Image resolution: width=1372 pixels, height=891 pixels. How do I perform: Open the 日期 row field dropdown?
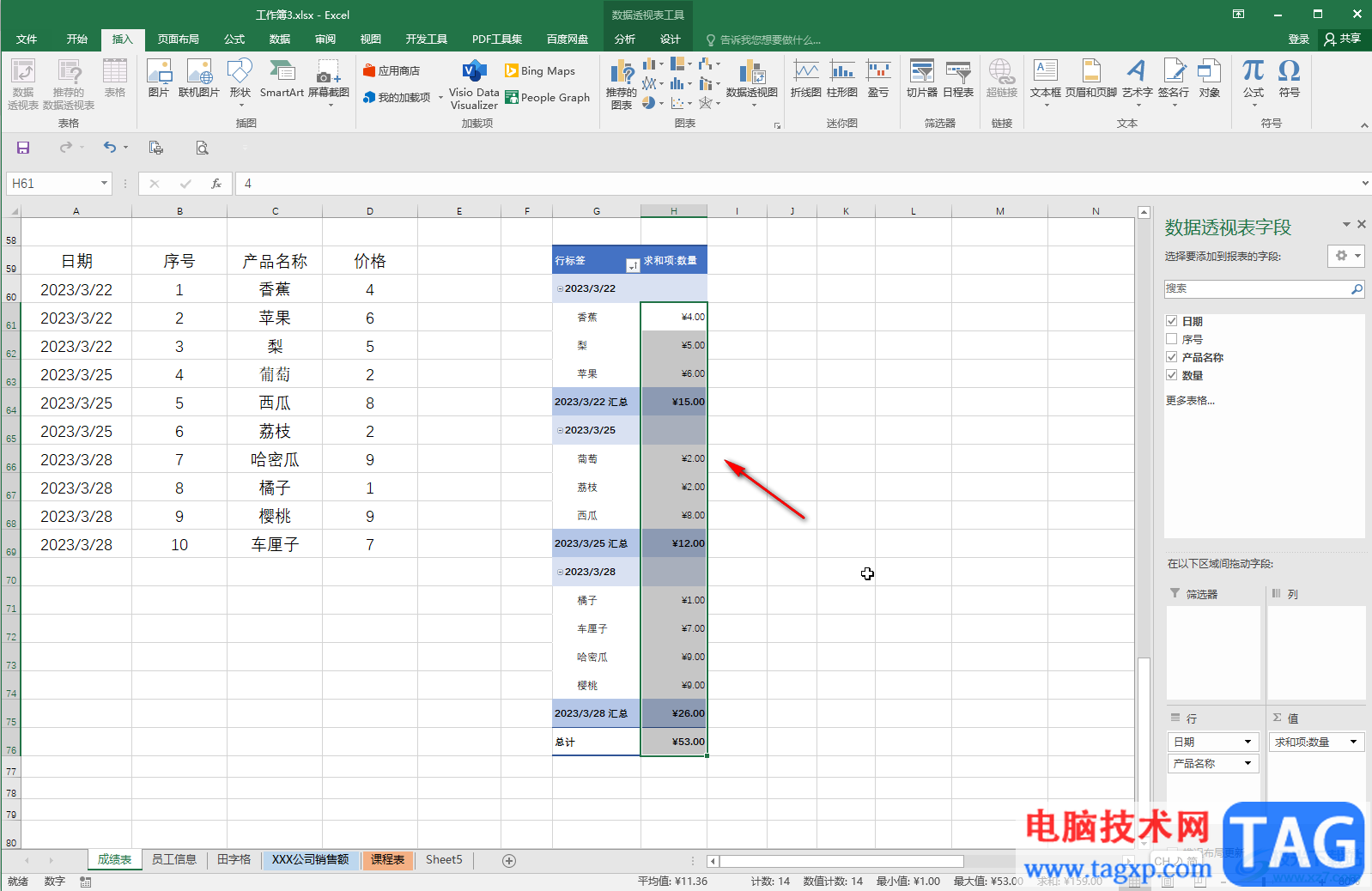(x=1248, y=742)
